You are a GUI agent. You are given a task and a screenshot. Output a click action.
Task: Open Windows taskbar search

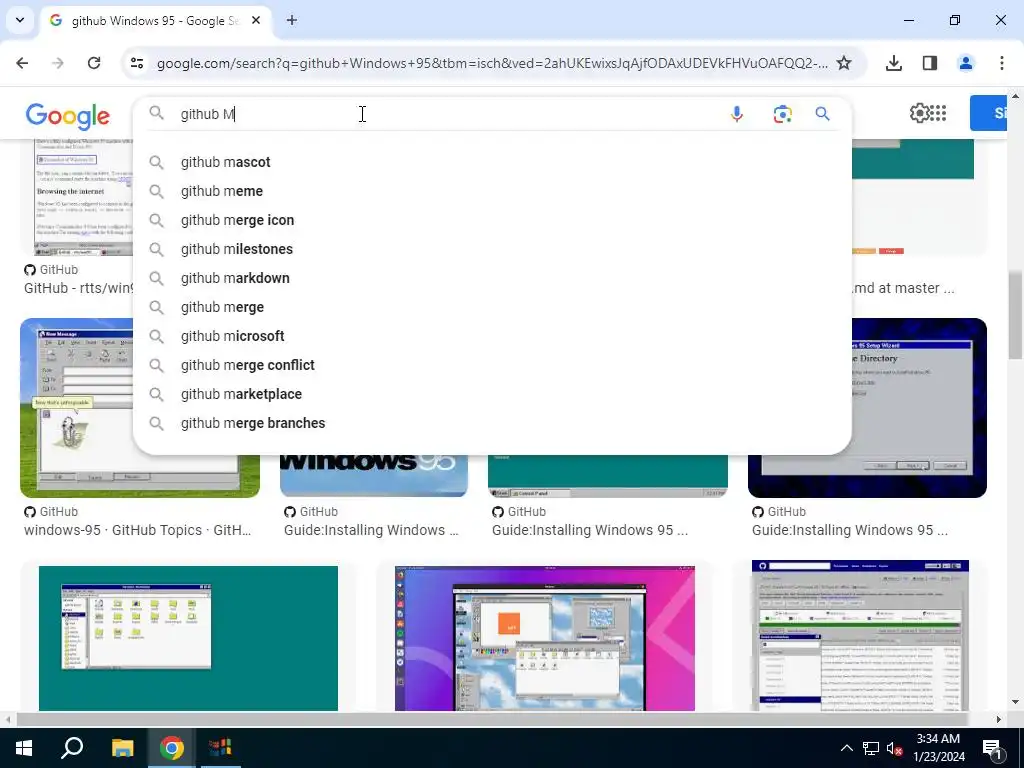(x=72, y=748)
